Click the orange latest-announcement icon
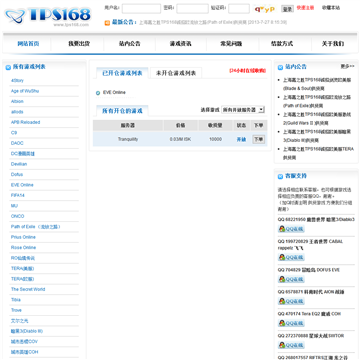360x360 pixels. coord(107,23)
